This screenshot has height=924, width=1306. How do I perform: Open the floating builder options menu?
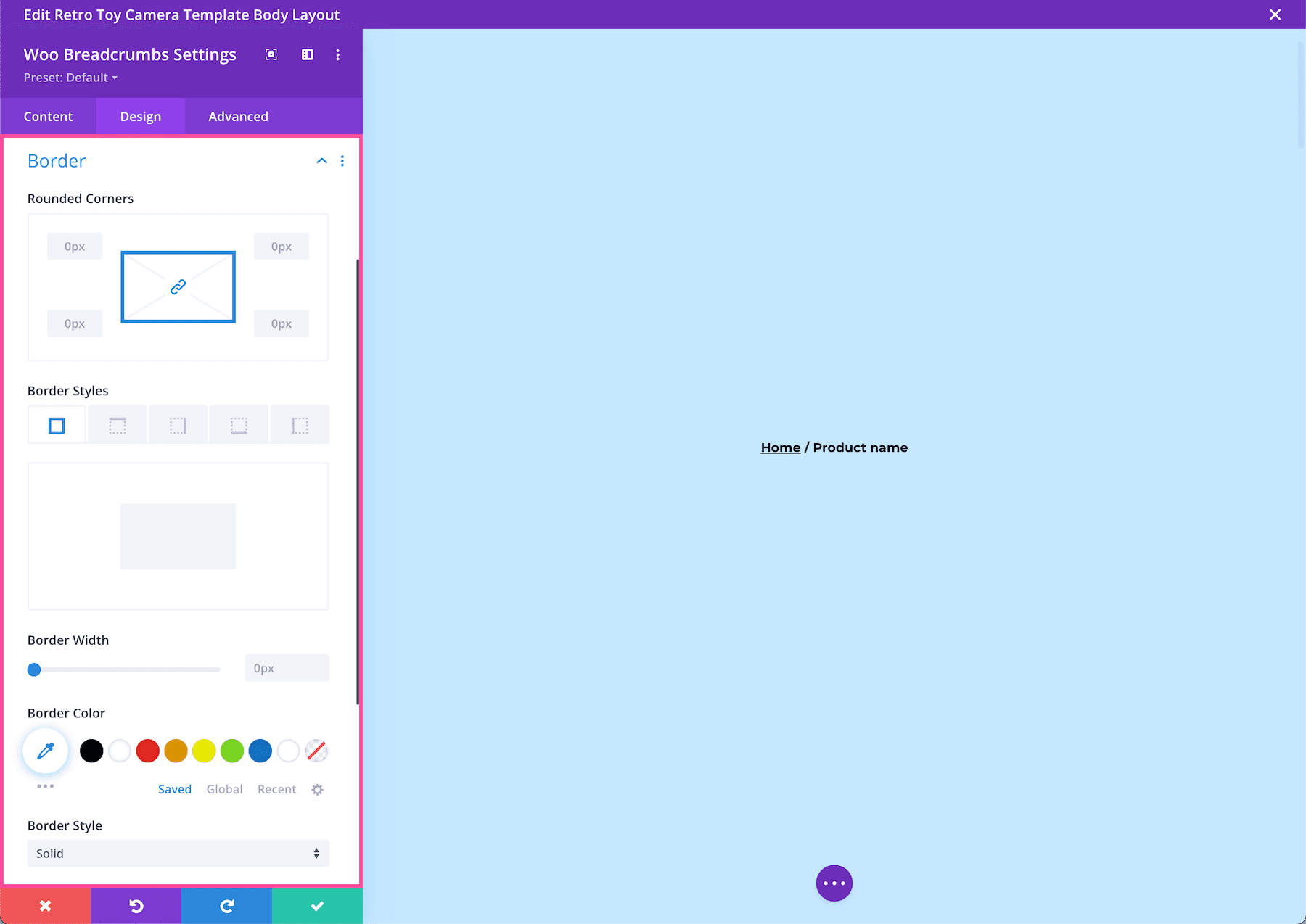834,883
